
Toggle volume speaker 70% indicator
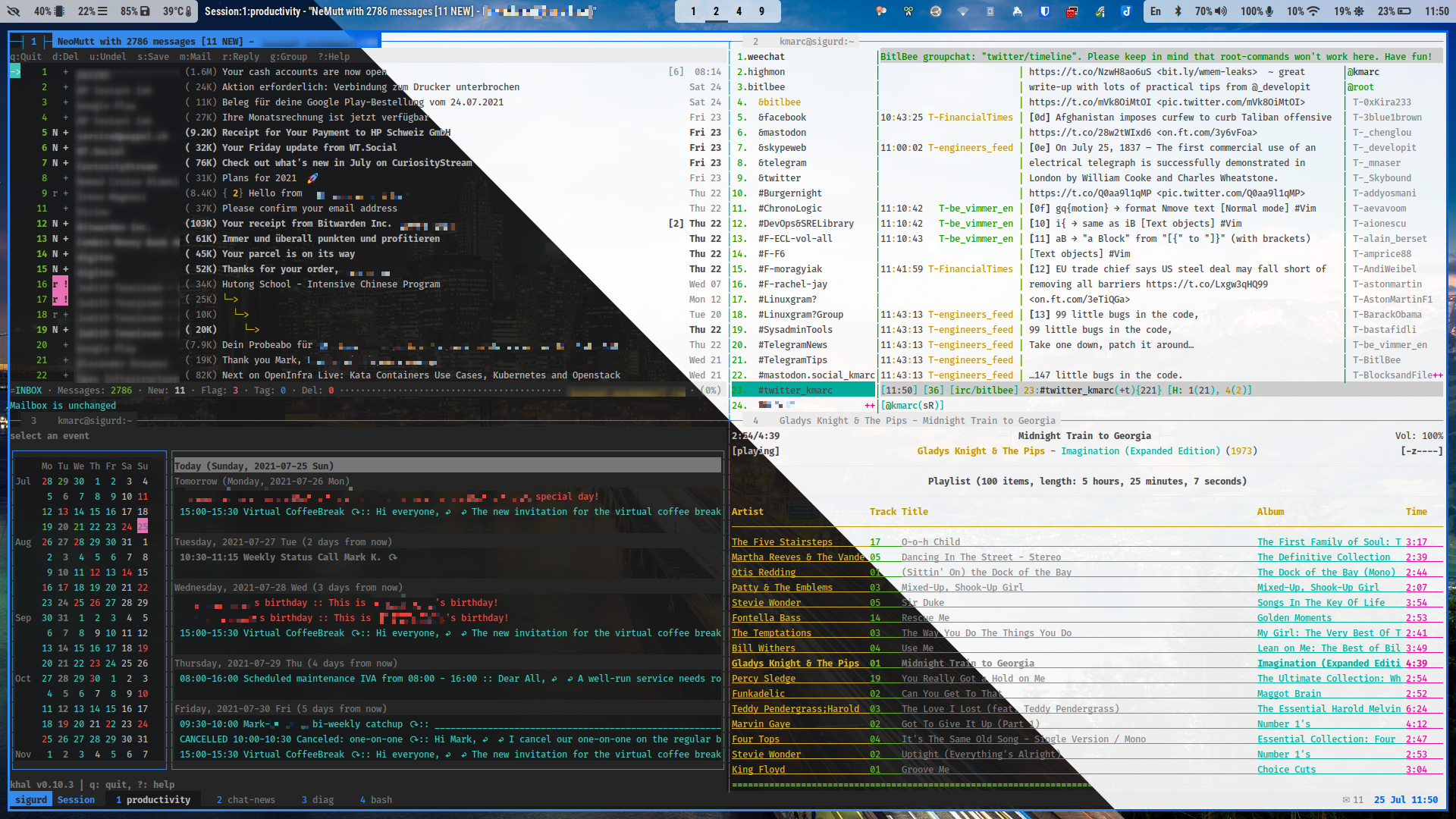tap(1211, 11)
